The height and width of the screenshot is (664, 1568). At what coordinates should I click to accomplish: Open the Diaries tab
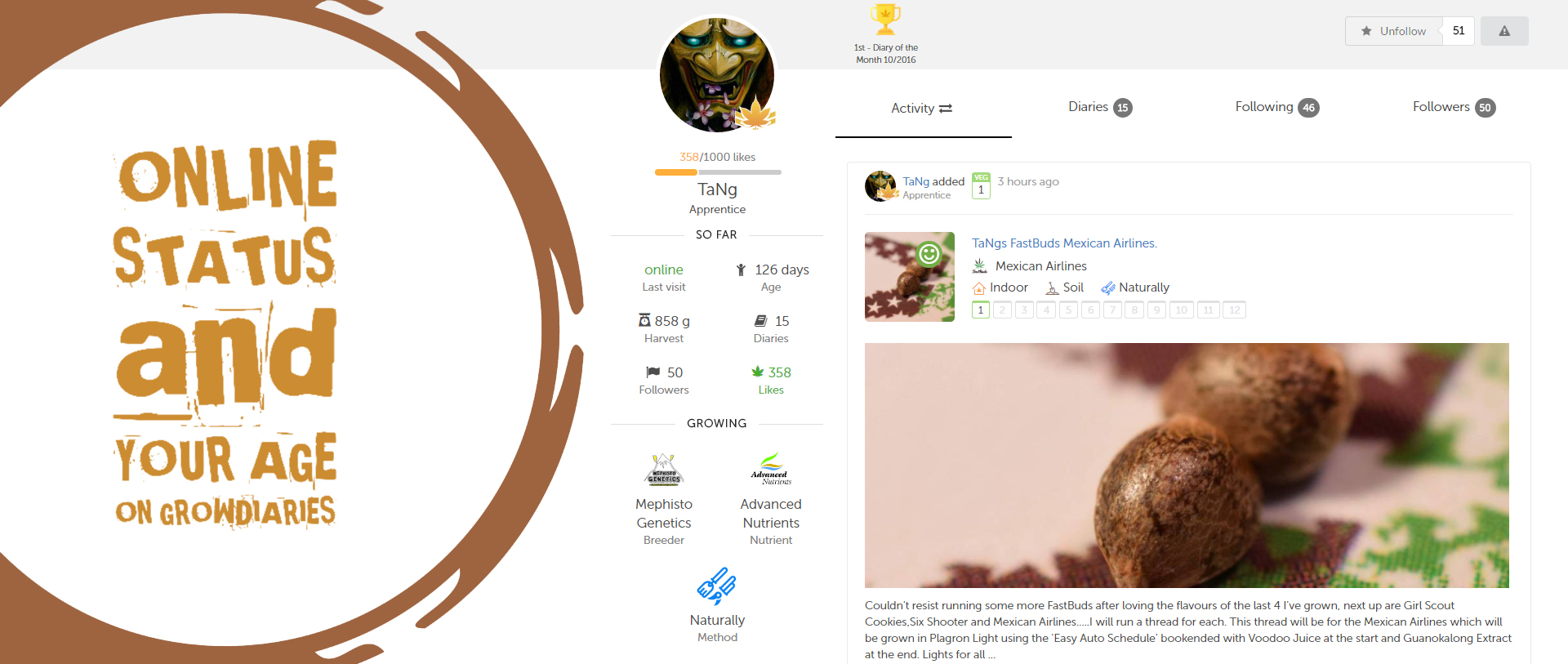click(x=1100, y=107)
